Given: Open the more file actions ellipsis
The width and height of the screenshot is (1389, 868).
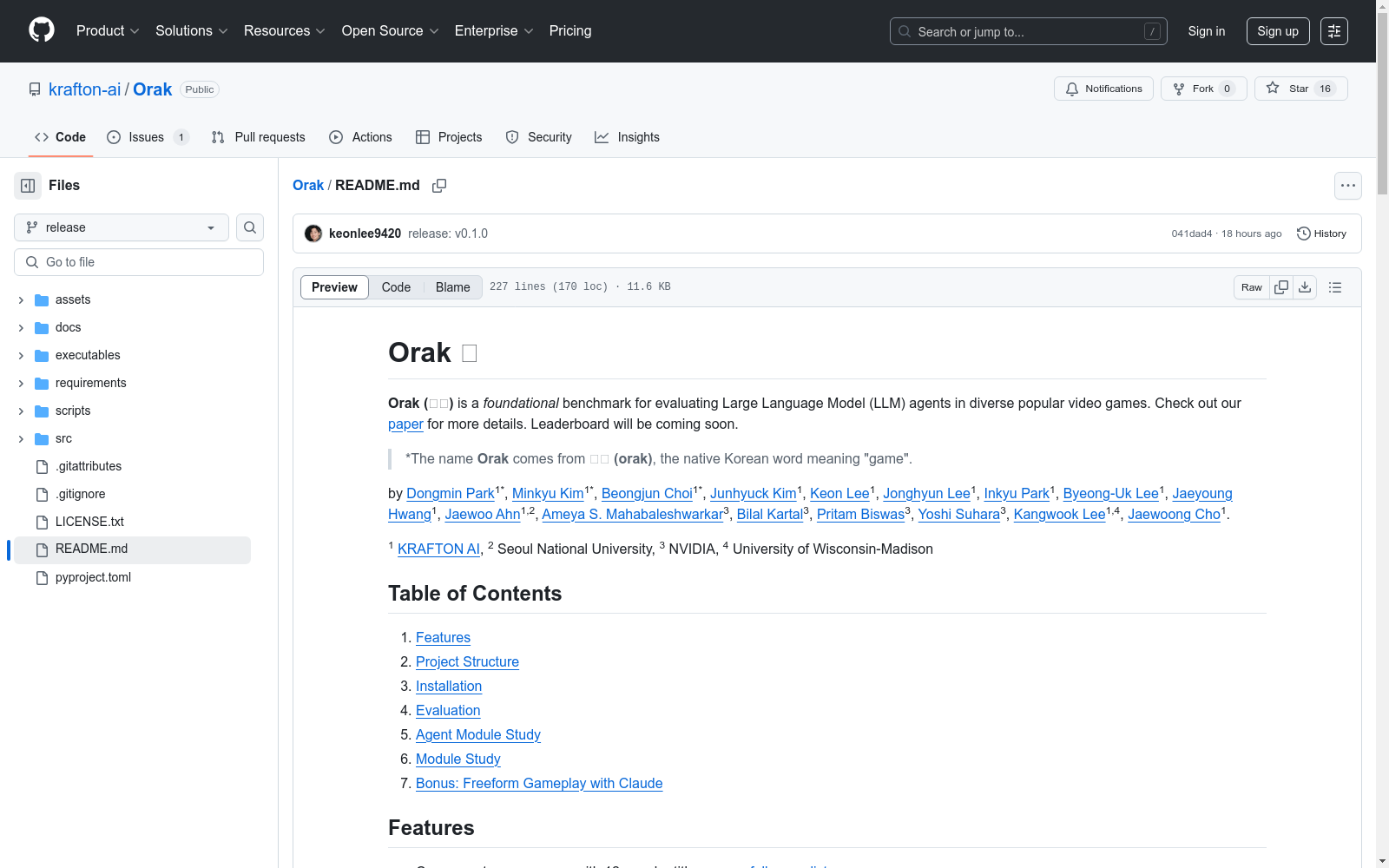Looking at the screenshot, I should point(1347,186).
